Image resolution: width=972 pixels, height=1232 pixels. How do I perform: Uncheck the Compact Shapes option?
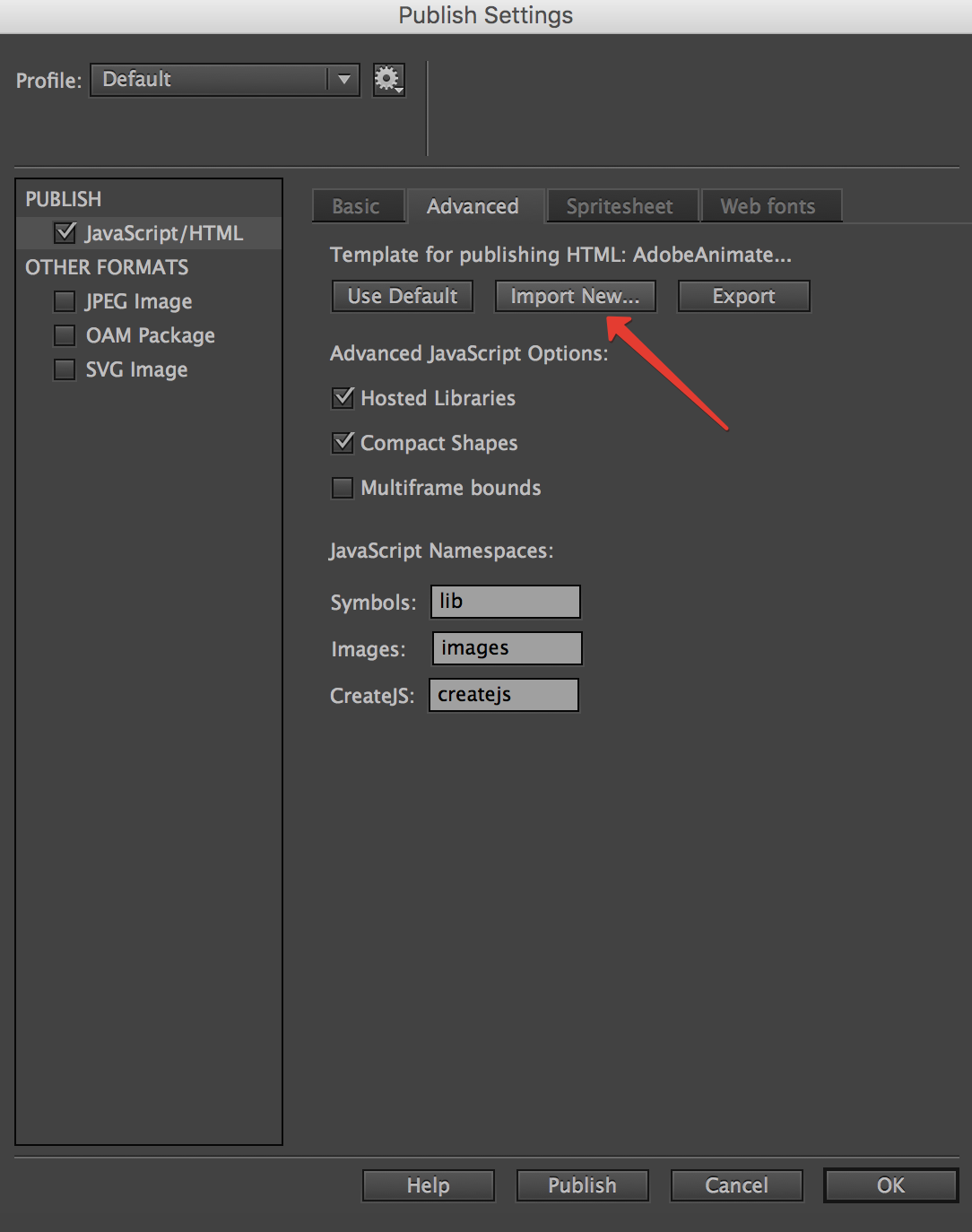(x=343, y=443)
